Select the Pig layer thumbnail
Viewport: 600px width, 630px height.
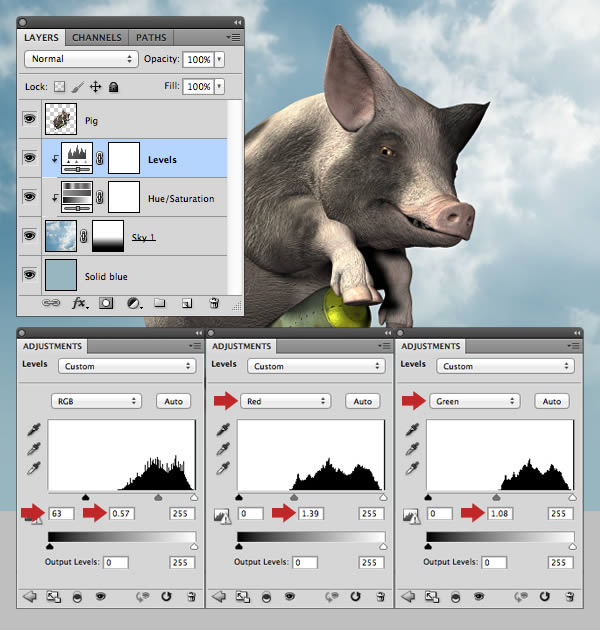[x=61, y=119]
